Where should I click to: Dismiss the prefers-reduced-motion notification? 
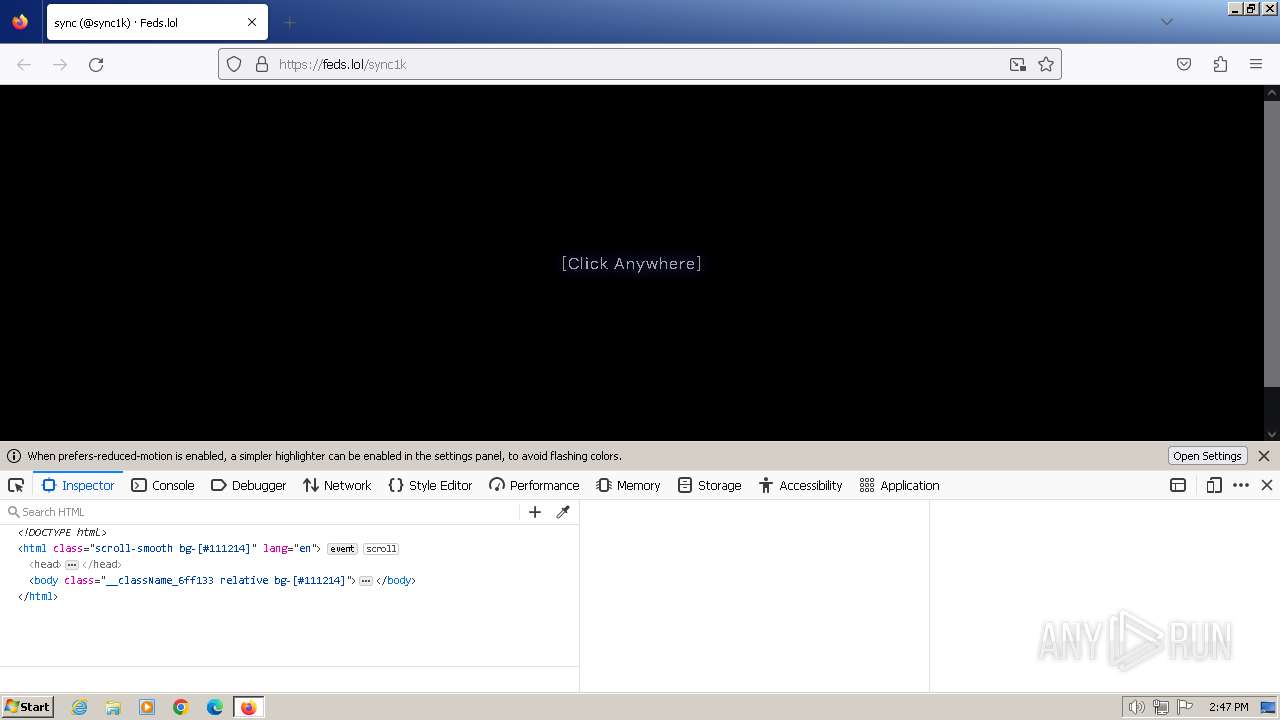point(1264,456)
